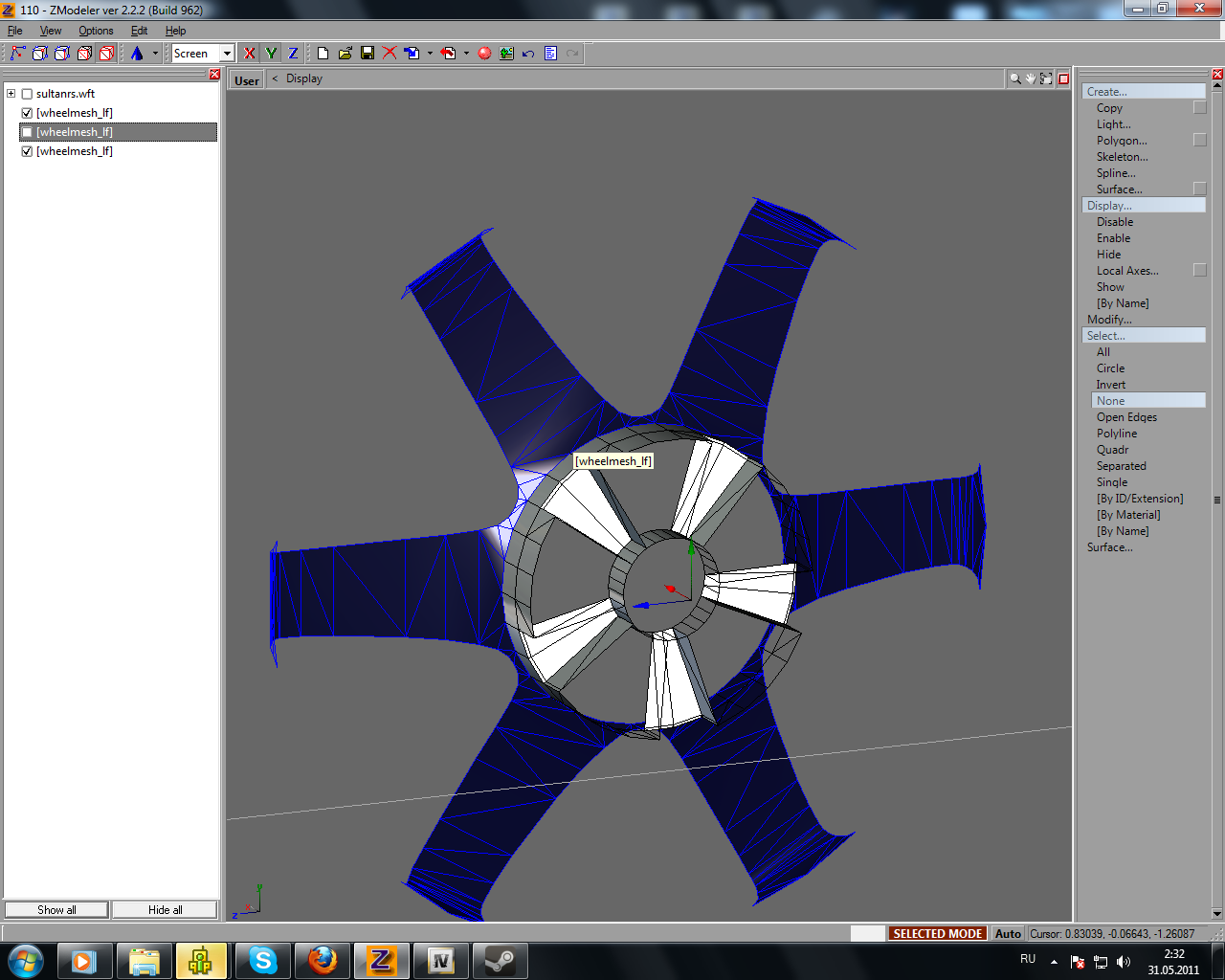Toggle the Auto status button

(x=1008, y=934)
